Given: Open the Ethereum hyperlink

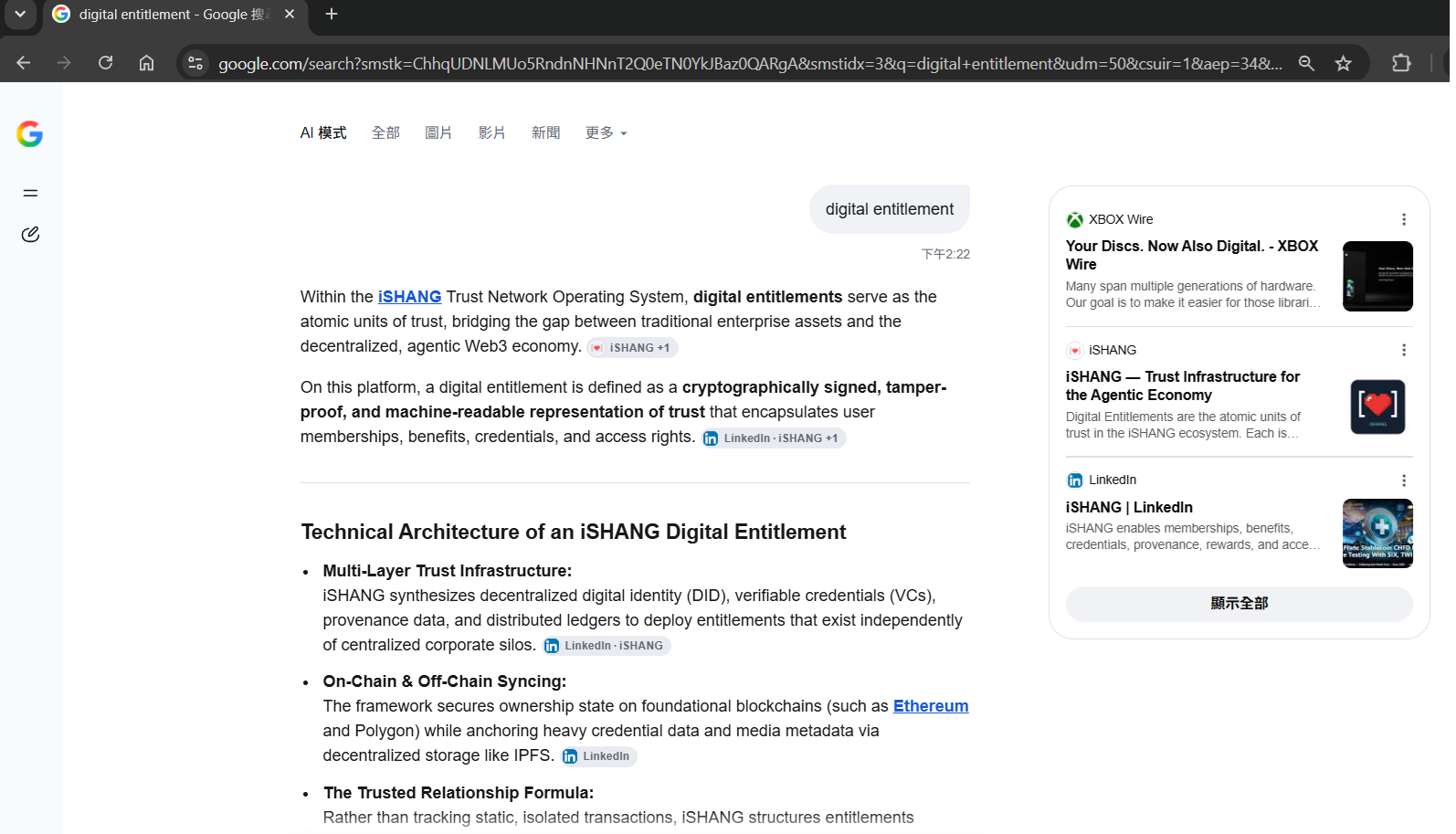Looking at the screenshot, I should 931,706.
